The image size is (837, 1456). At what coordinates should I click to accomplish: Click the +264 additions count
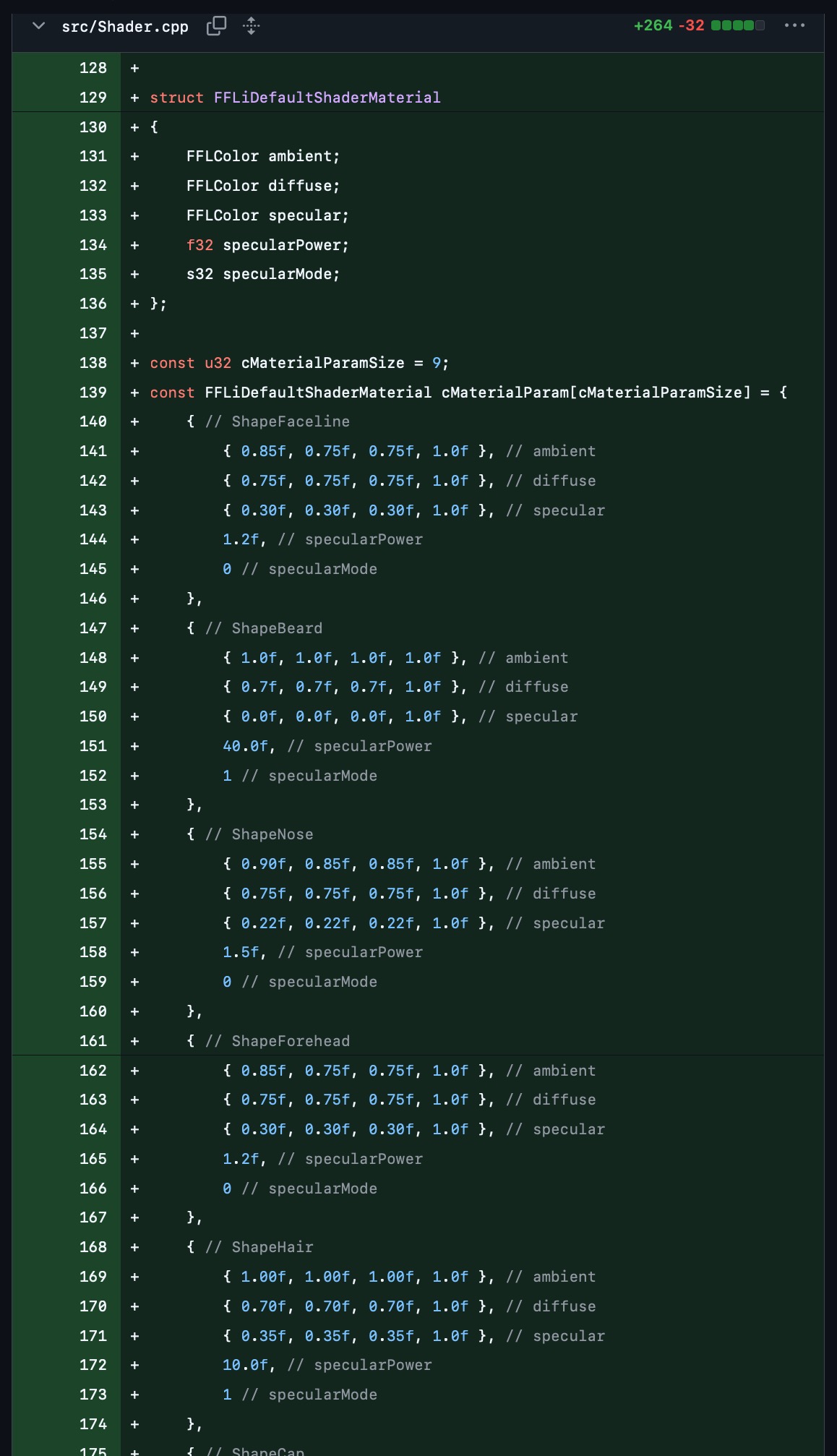(653, 25)
